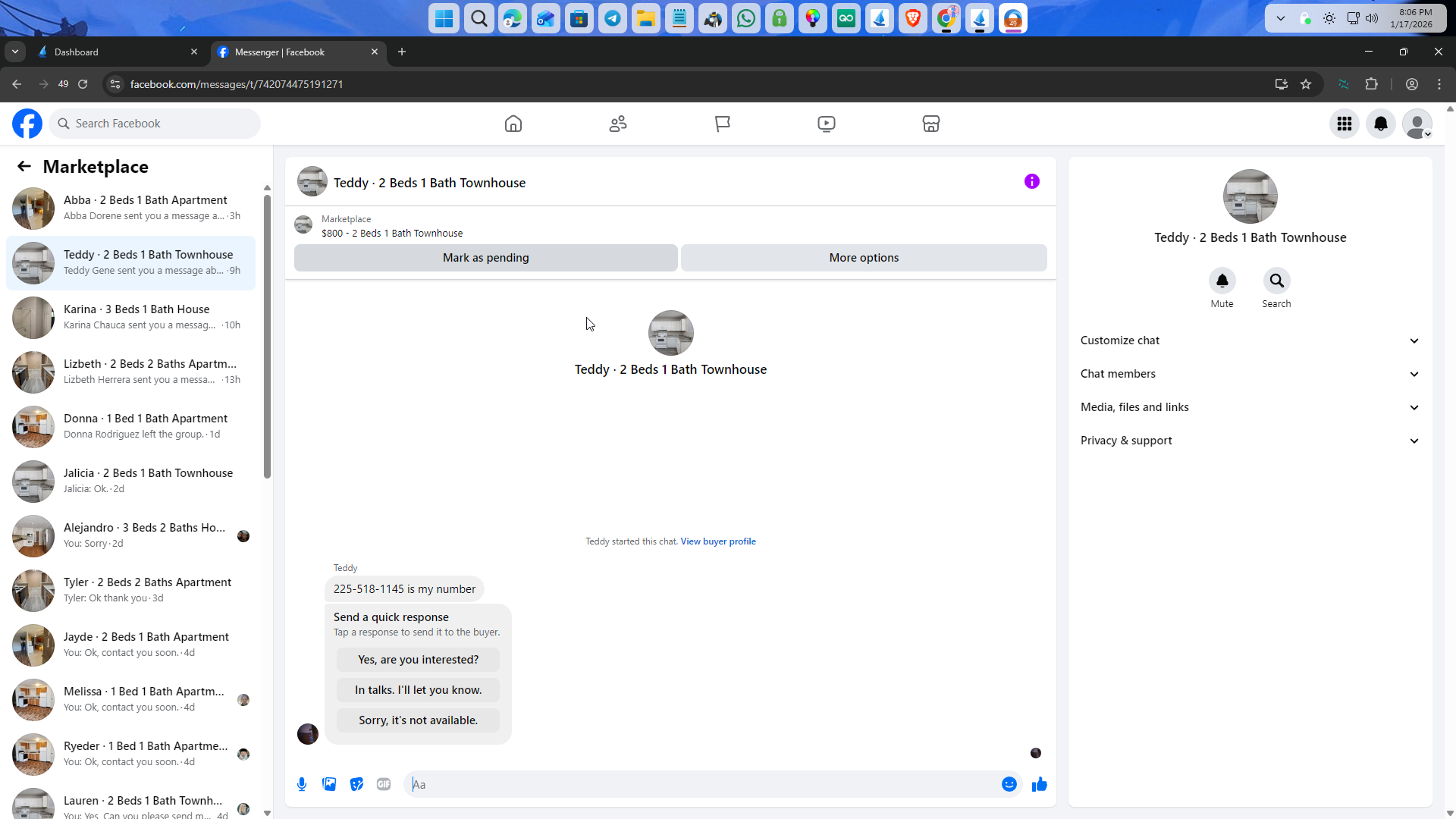
Task: Toggle conversation information panel purple icon
Action: coord(1031,181)
